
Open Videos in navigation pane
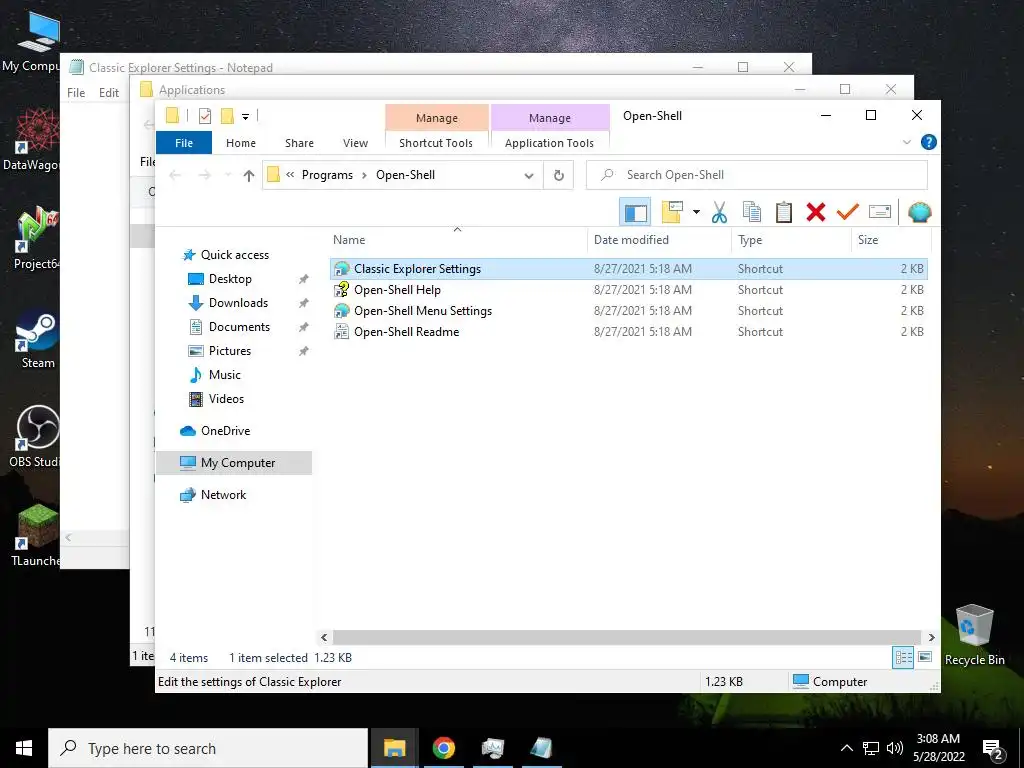coord(226,398)
